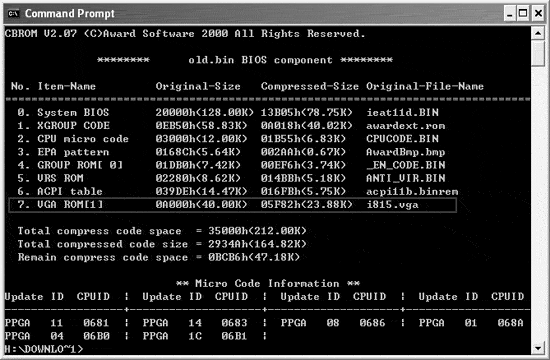
Task: Click the Item-Name column header
Action: (x=67, y=86)
